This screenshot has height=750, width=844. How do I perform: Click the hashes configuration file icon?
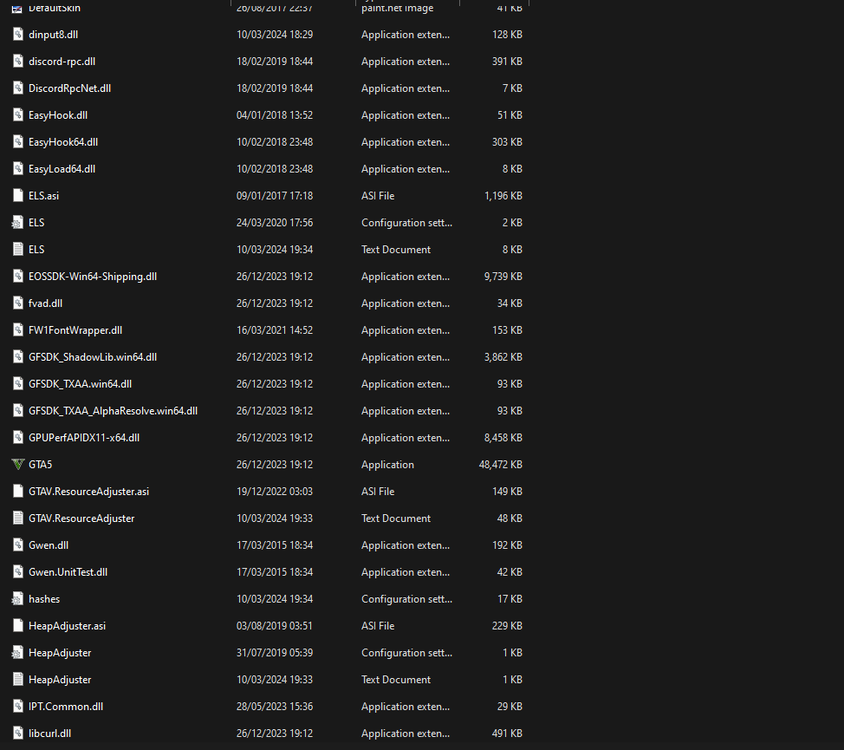pos(17,598)
